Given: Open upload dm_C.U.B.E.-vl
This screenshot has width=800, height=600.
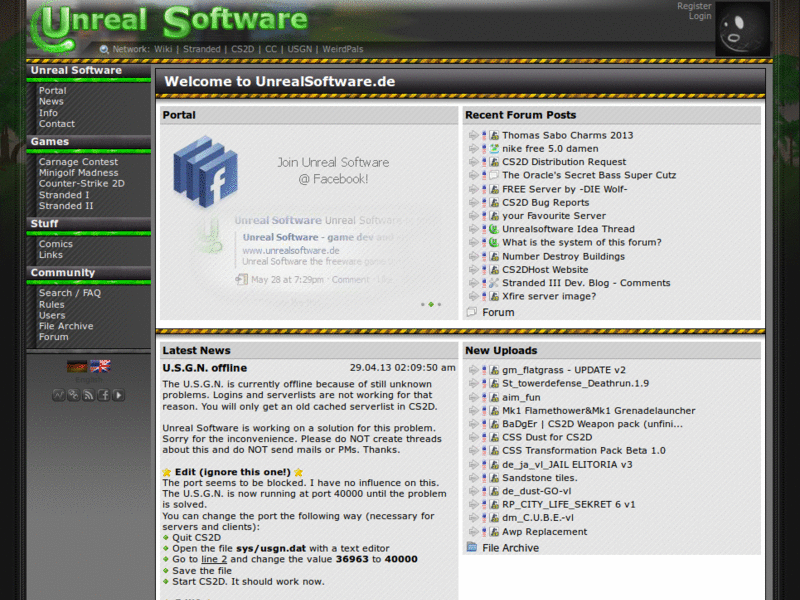Looking at the screenshot, I should coord(538,517).
